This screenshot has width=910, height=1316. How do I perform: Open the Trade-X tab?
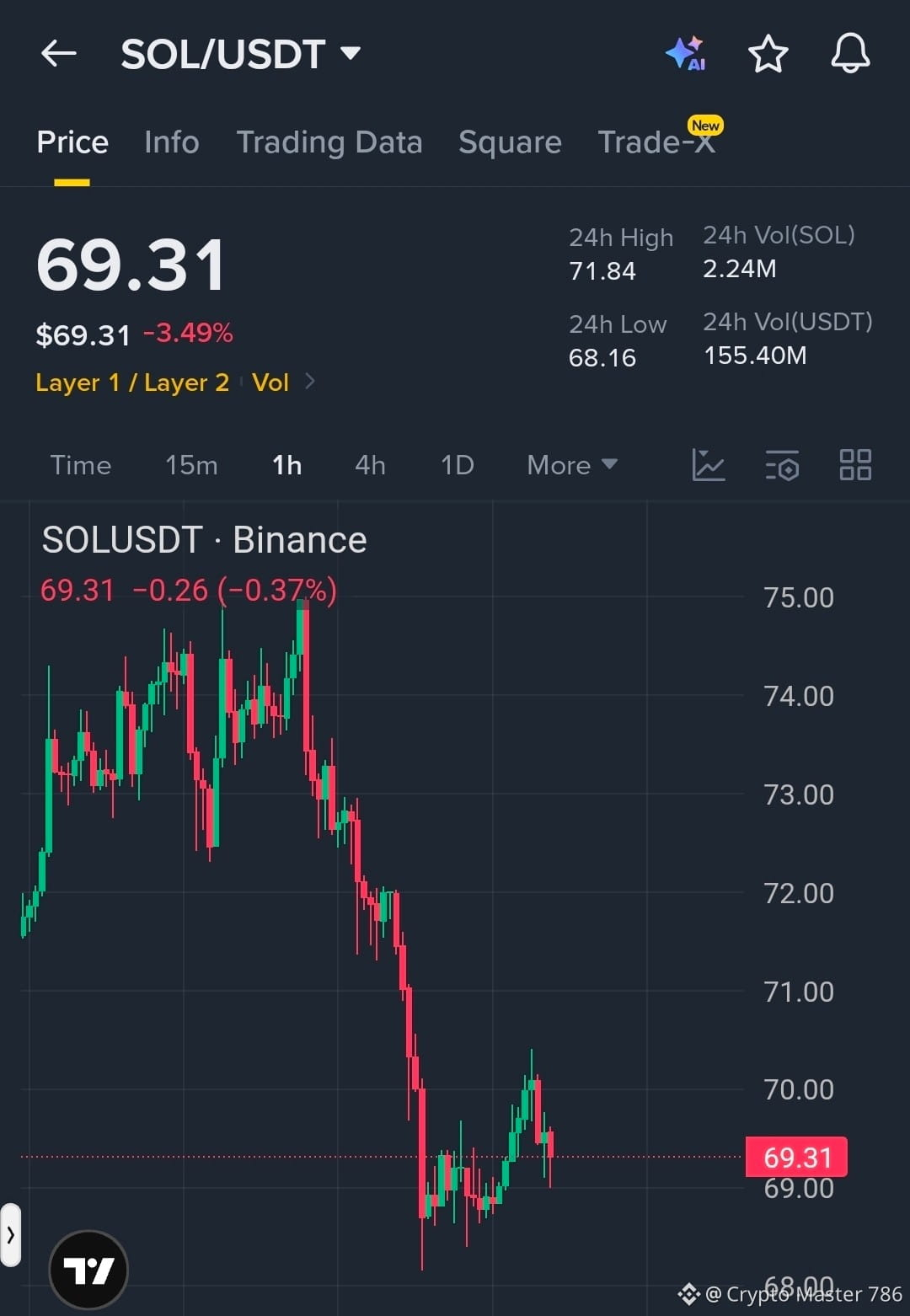click(656, 142)
